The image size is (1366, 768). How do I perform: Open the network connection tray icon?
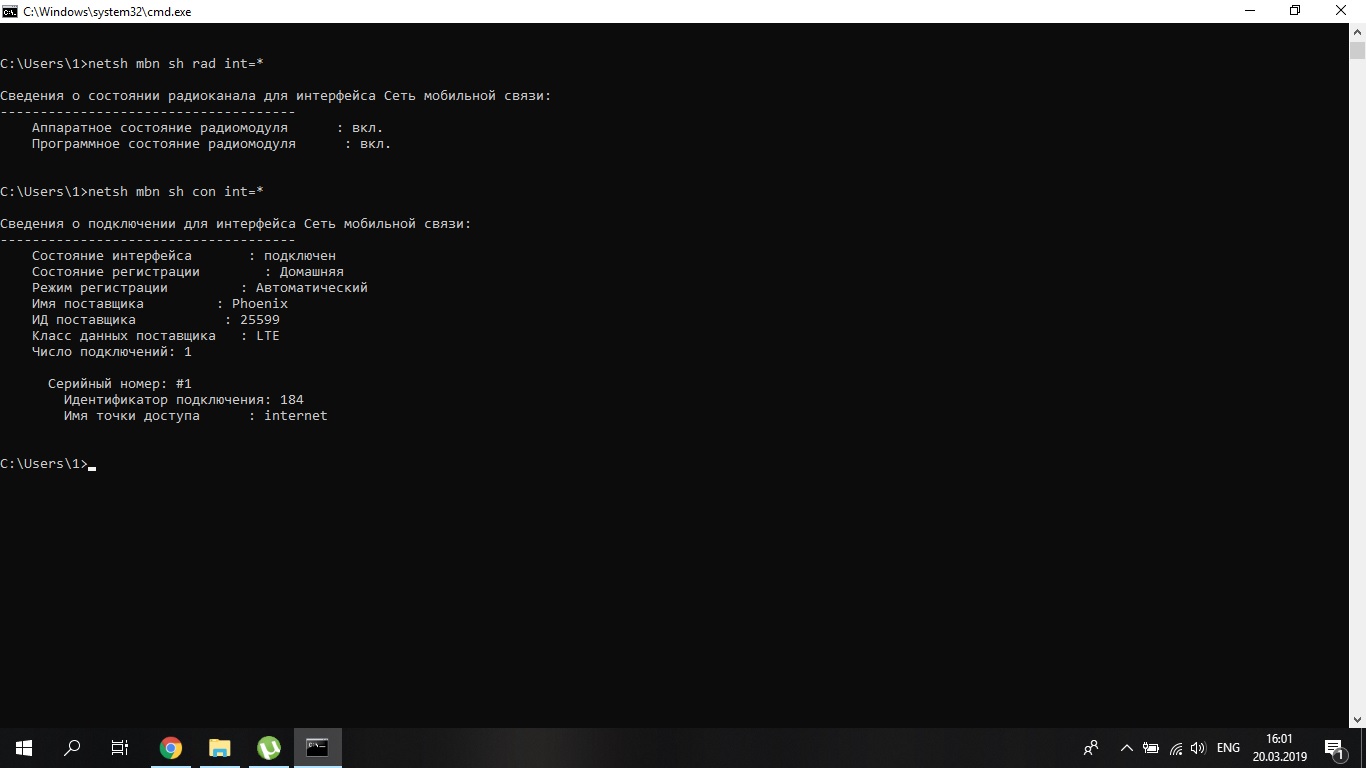tap(1175, 748)
